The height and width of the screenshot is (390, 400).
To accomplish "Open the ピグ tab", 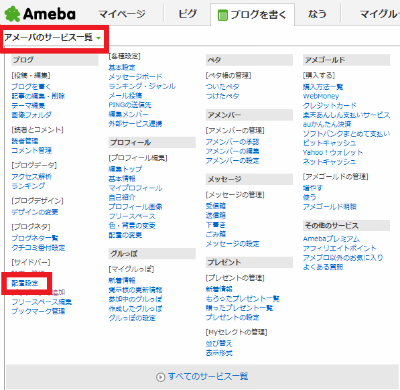I will click(187, 14).
